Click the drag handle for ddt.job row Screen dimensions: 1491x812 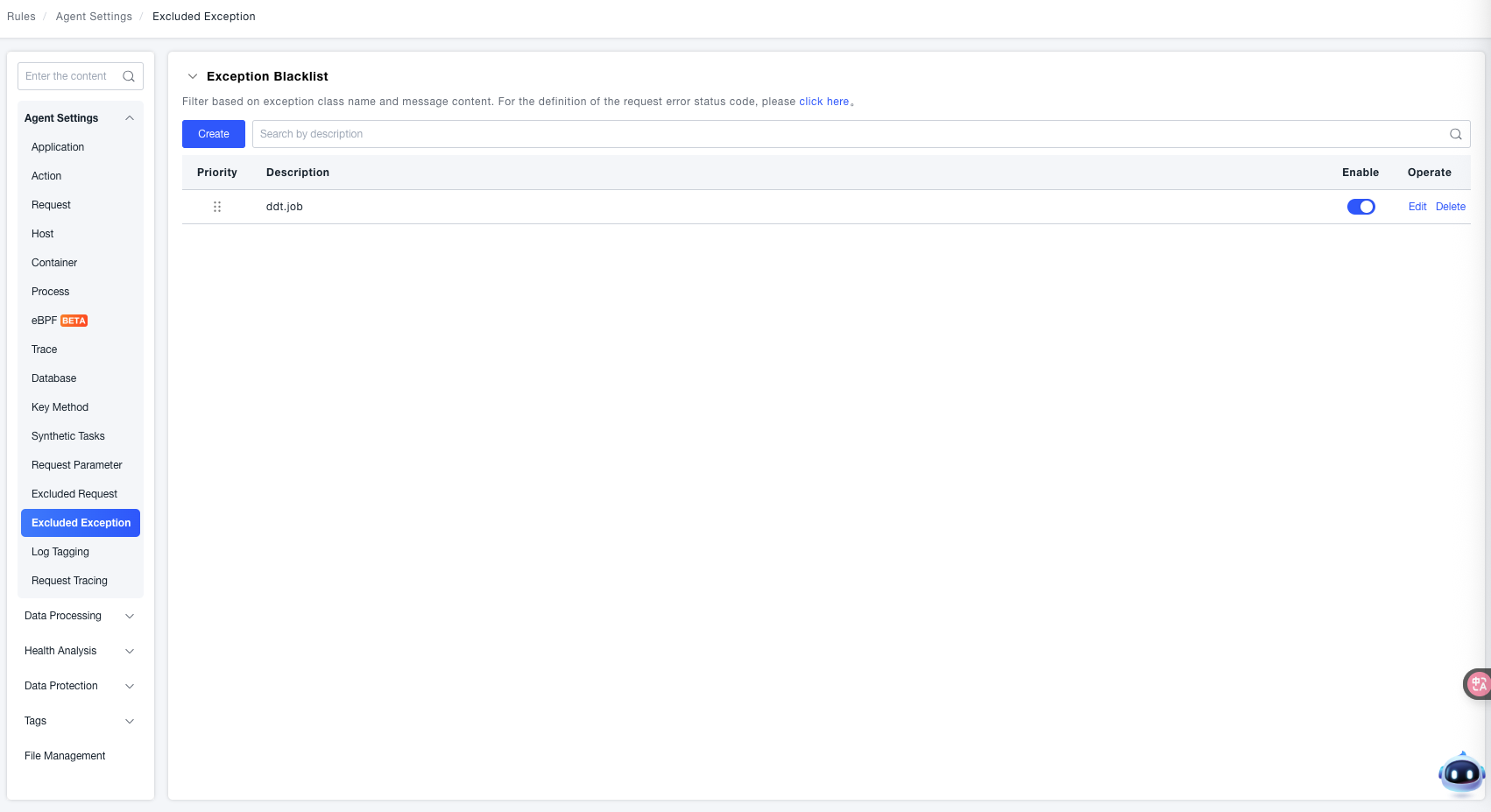click(217, 207)
